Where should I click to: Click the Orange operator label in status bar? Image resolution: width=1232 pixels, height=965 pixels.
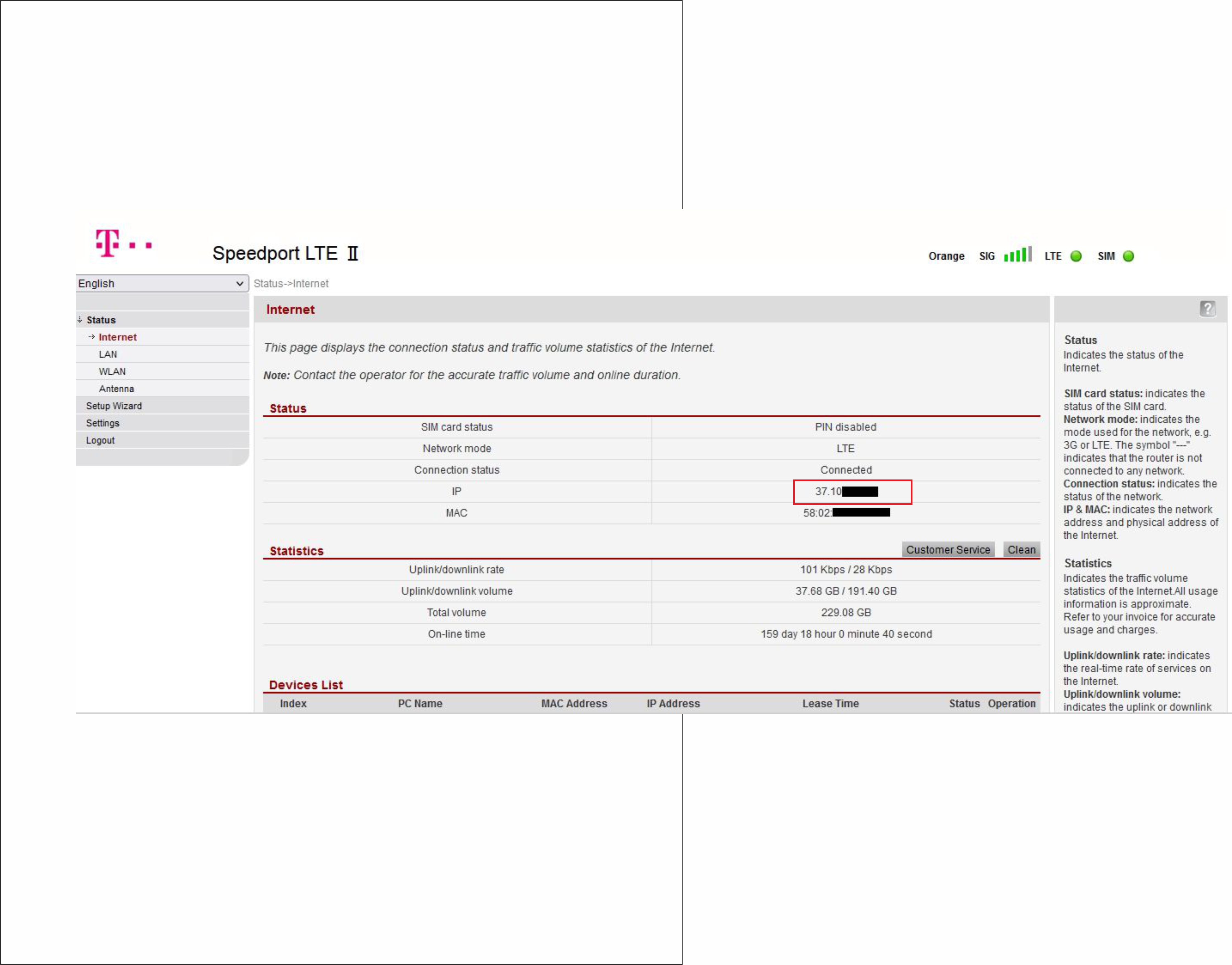946,255
